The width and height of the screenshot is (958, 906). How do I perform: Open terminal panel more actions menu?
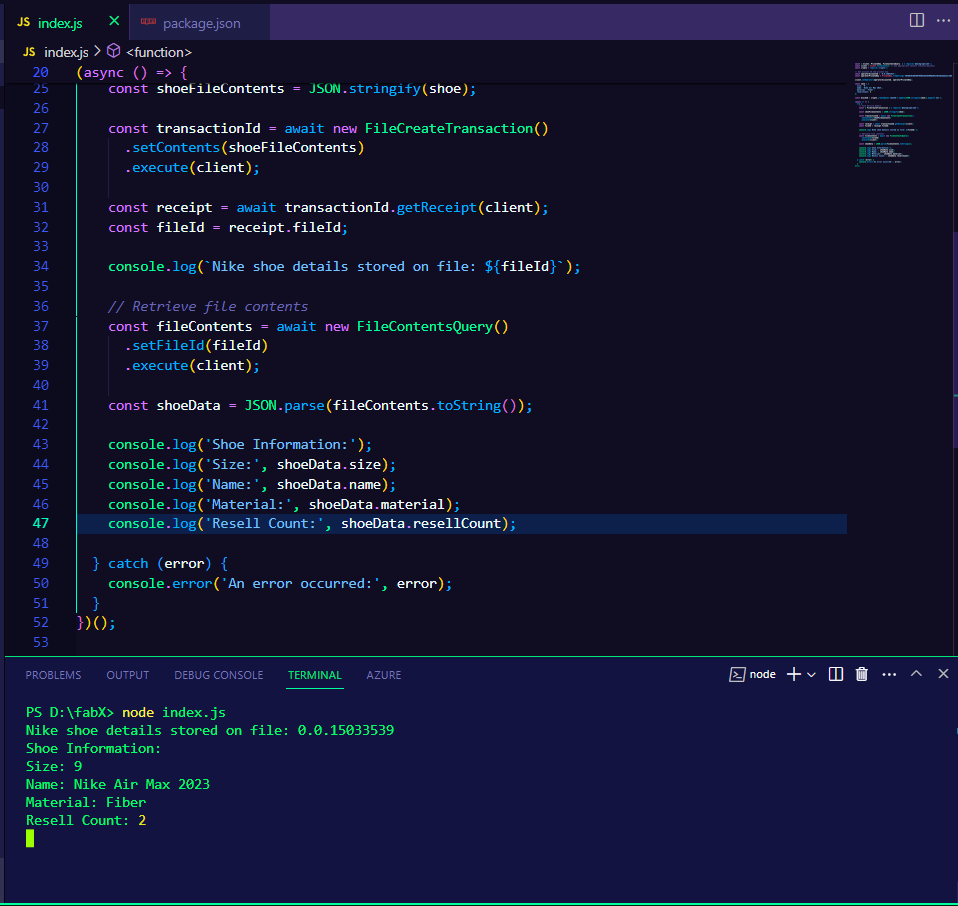889,674
